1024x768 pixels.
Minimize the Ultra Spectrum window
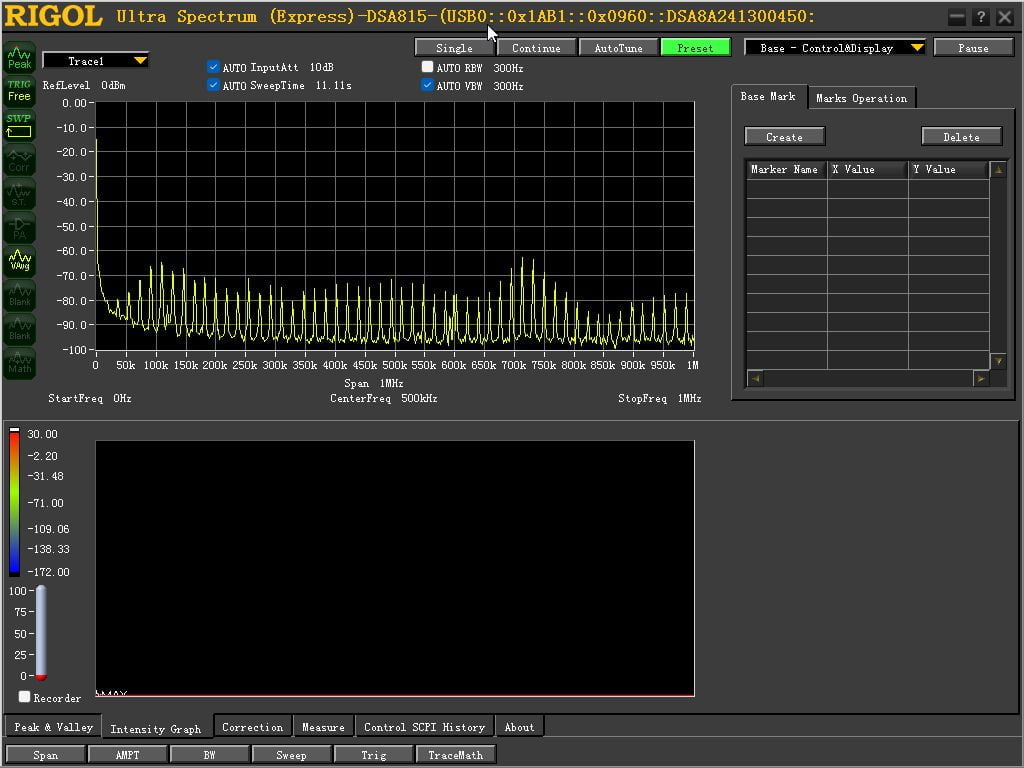coord(957,18)
